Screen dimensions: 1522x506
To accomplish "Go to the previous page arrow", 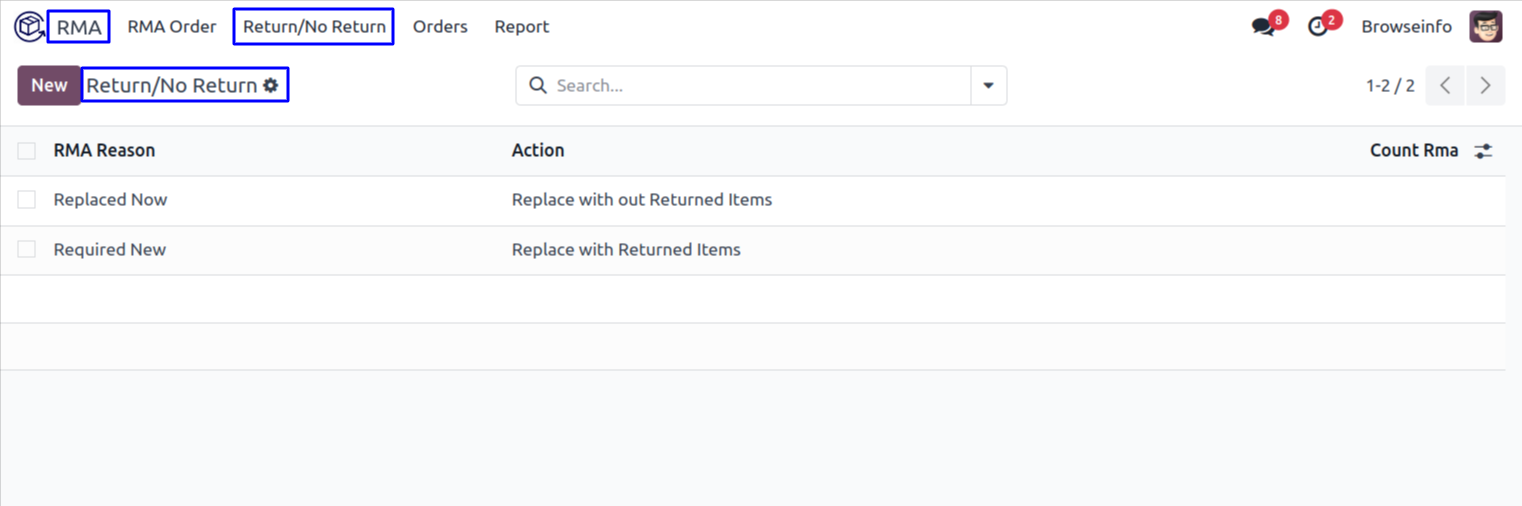I will point(1445,86).
